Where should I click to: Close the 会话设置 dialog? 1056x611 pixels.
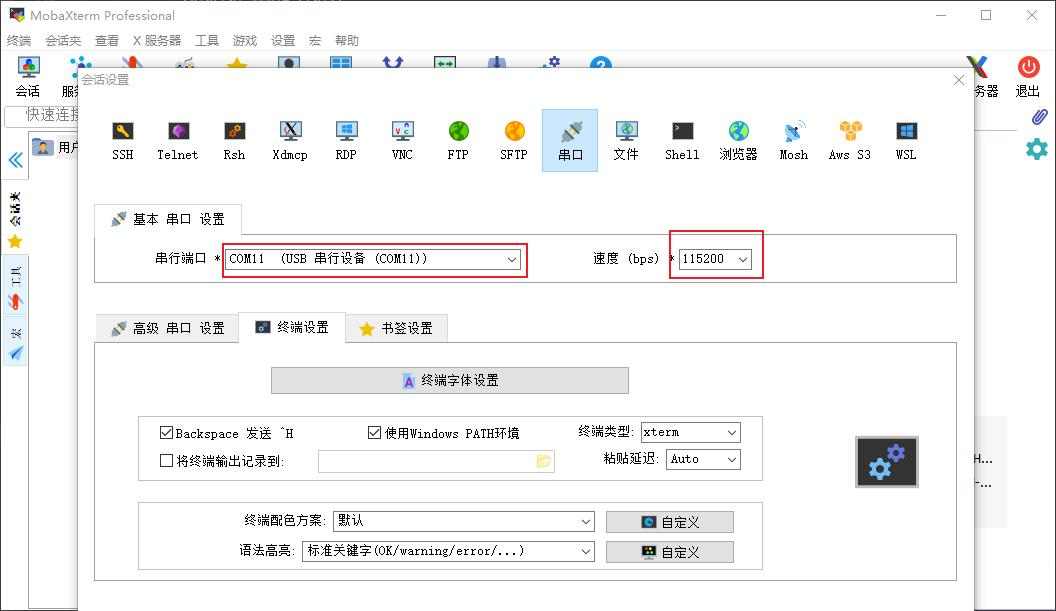[959, 80]
